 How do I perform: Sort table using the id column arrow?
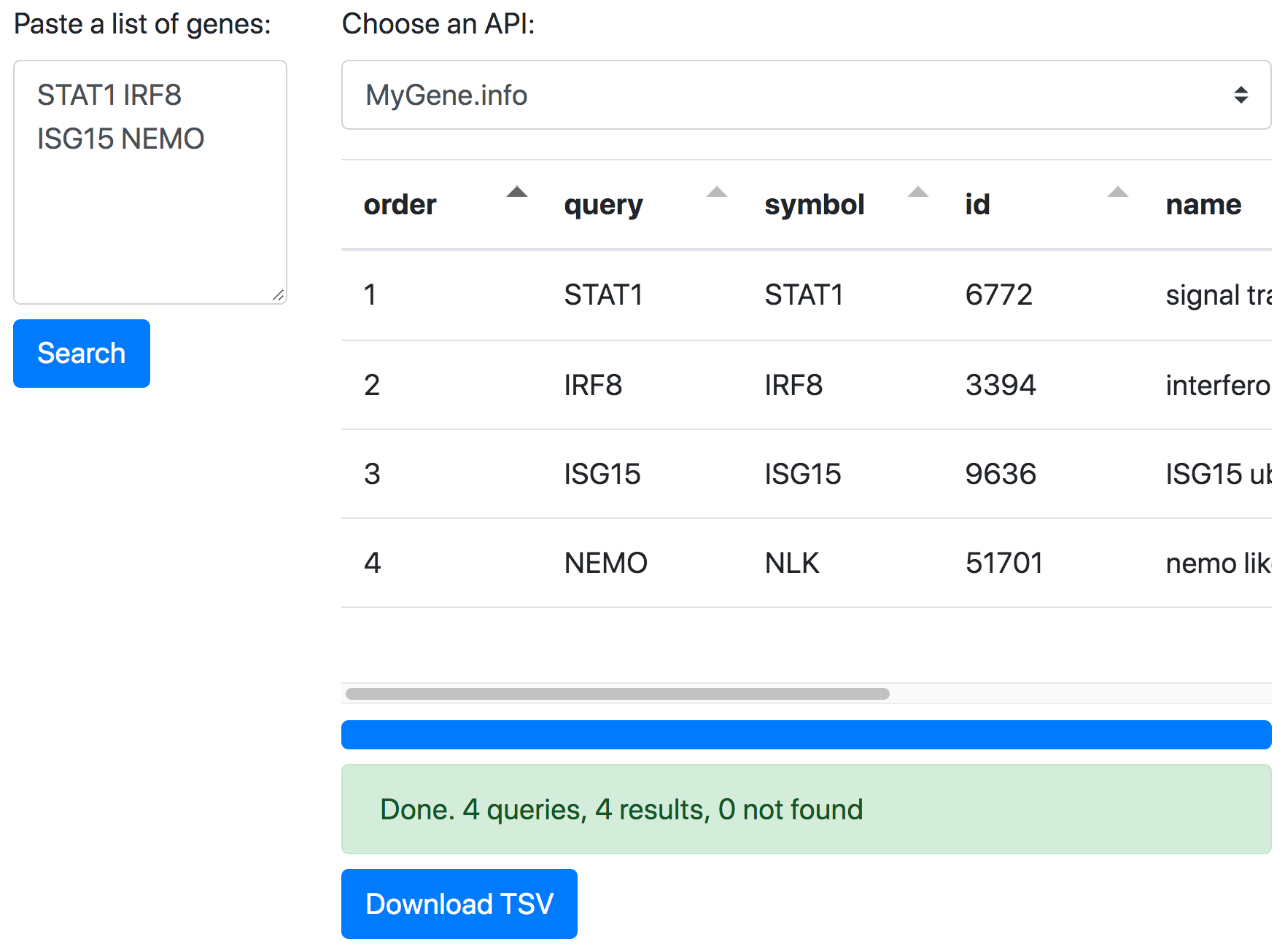coord(1118,193)
